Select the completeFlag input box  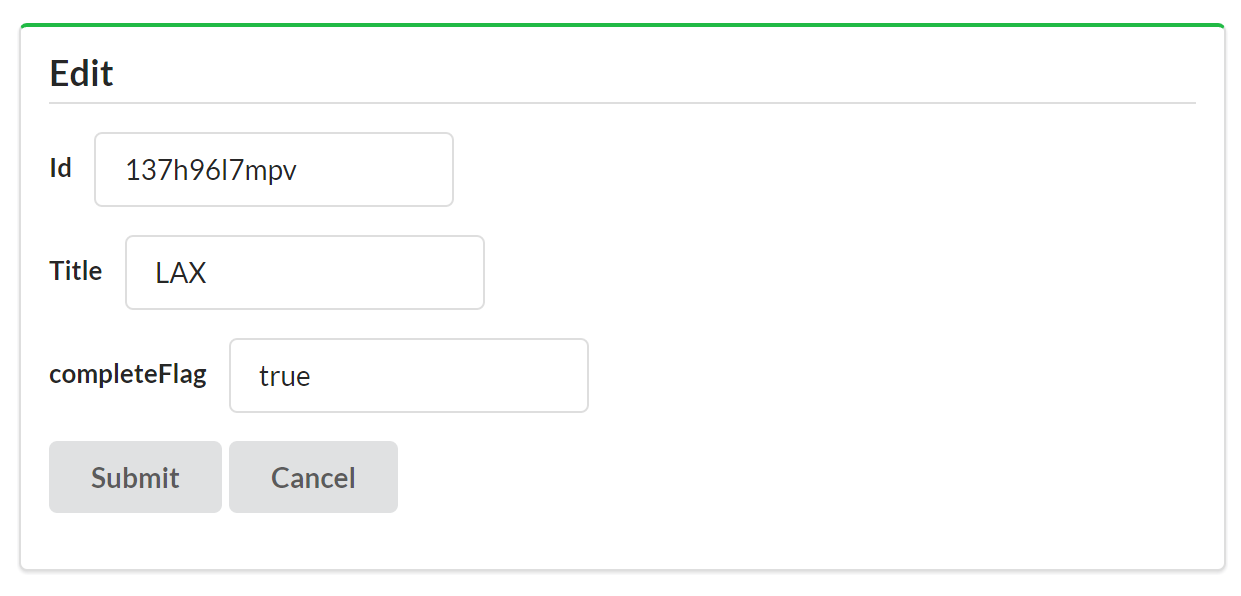(408, 376)
